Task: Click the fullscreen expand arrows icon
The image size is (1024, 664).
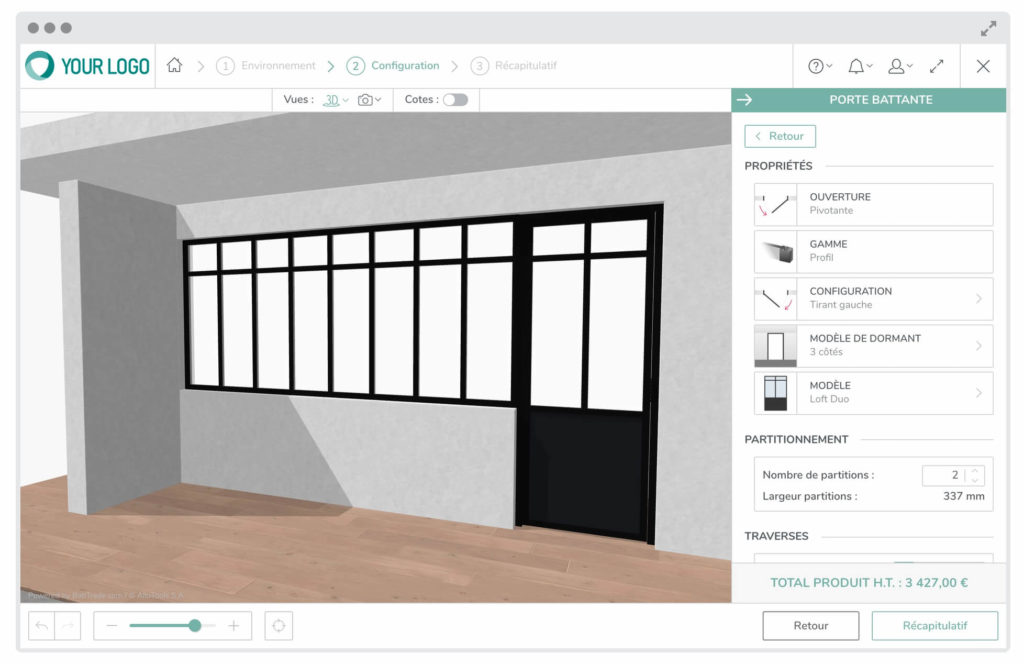Action: tap(937, 66)
